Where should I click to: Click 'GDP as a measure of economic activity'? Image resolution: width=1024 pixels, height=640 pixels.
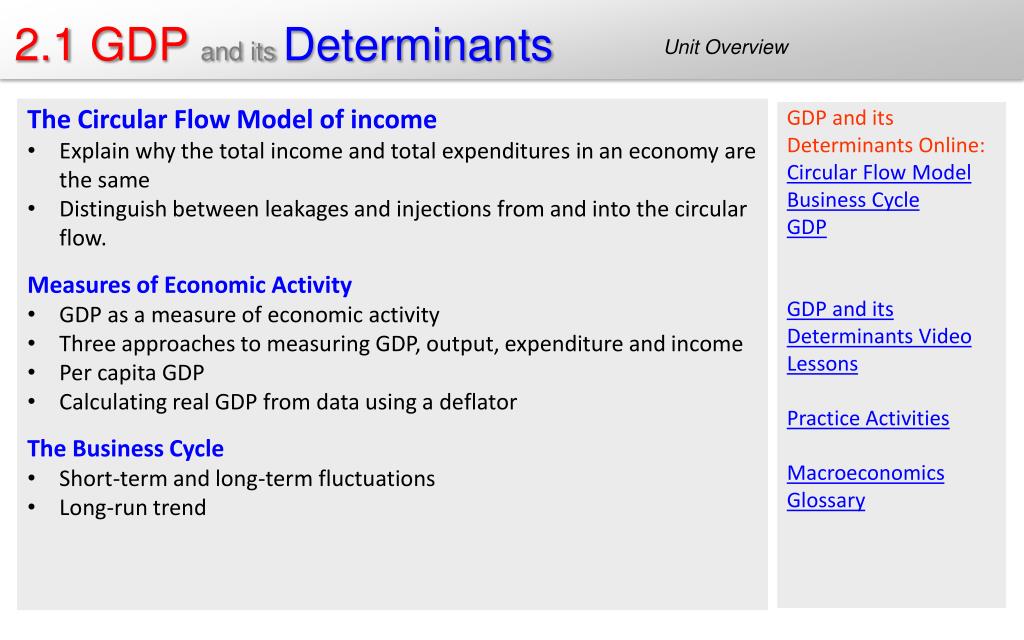tap(249, 315)
